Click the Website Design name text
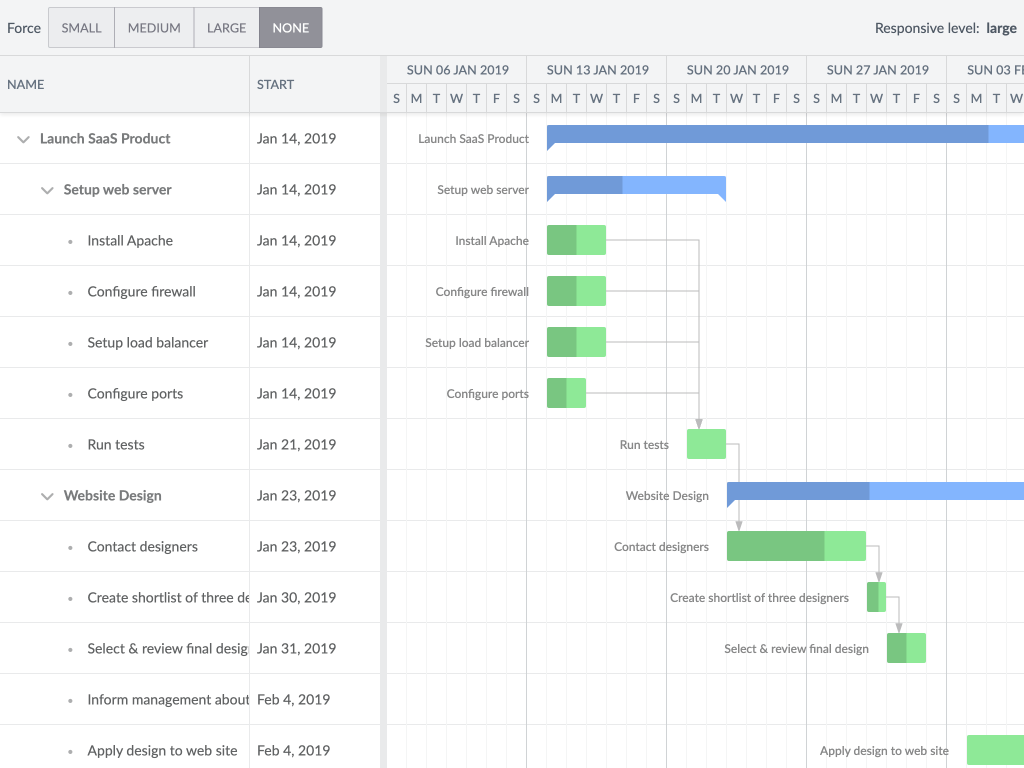 (112, 495)
